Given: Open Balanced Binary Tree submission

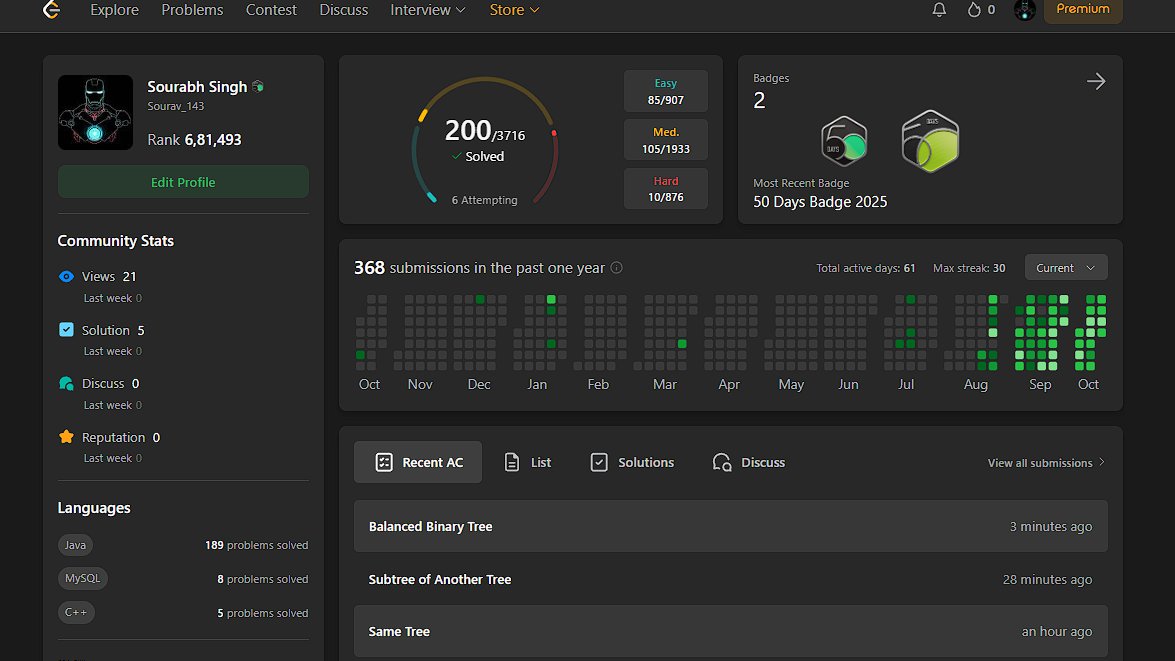Looking at the screenshot, I should (x=731, y=526).
